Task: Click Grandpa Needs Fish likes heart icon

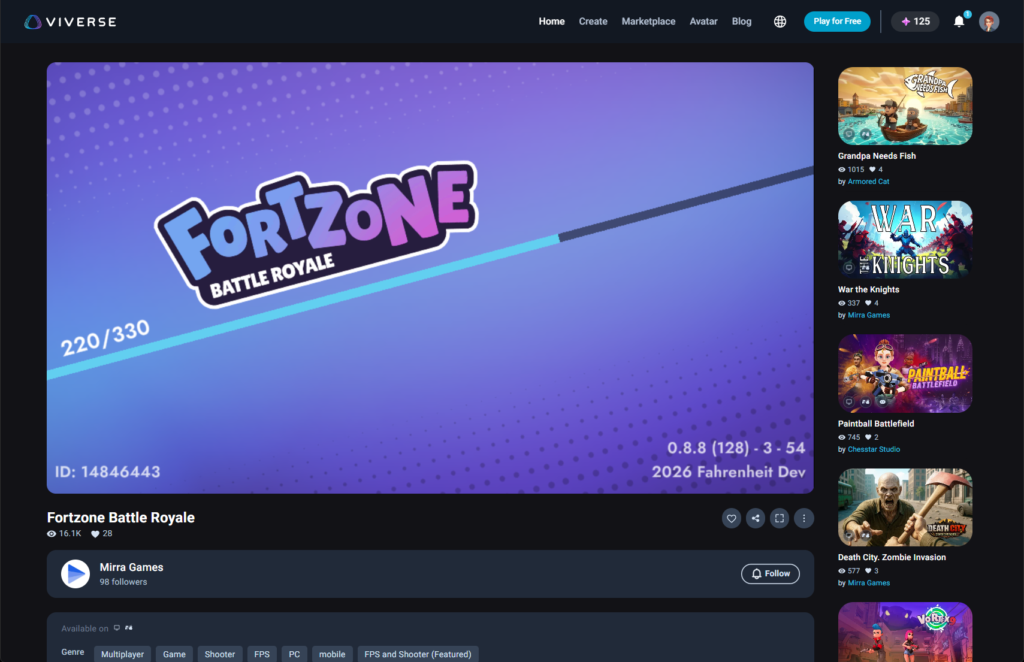Action: (872, 170)
